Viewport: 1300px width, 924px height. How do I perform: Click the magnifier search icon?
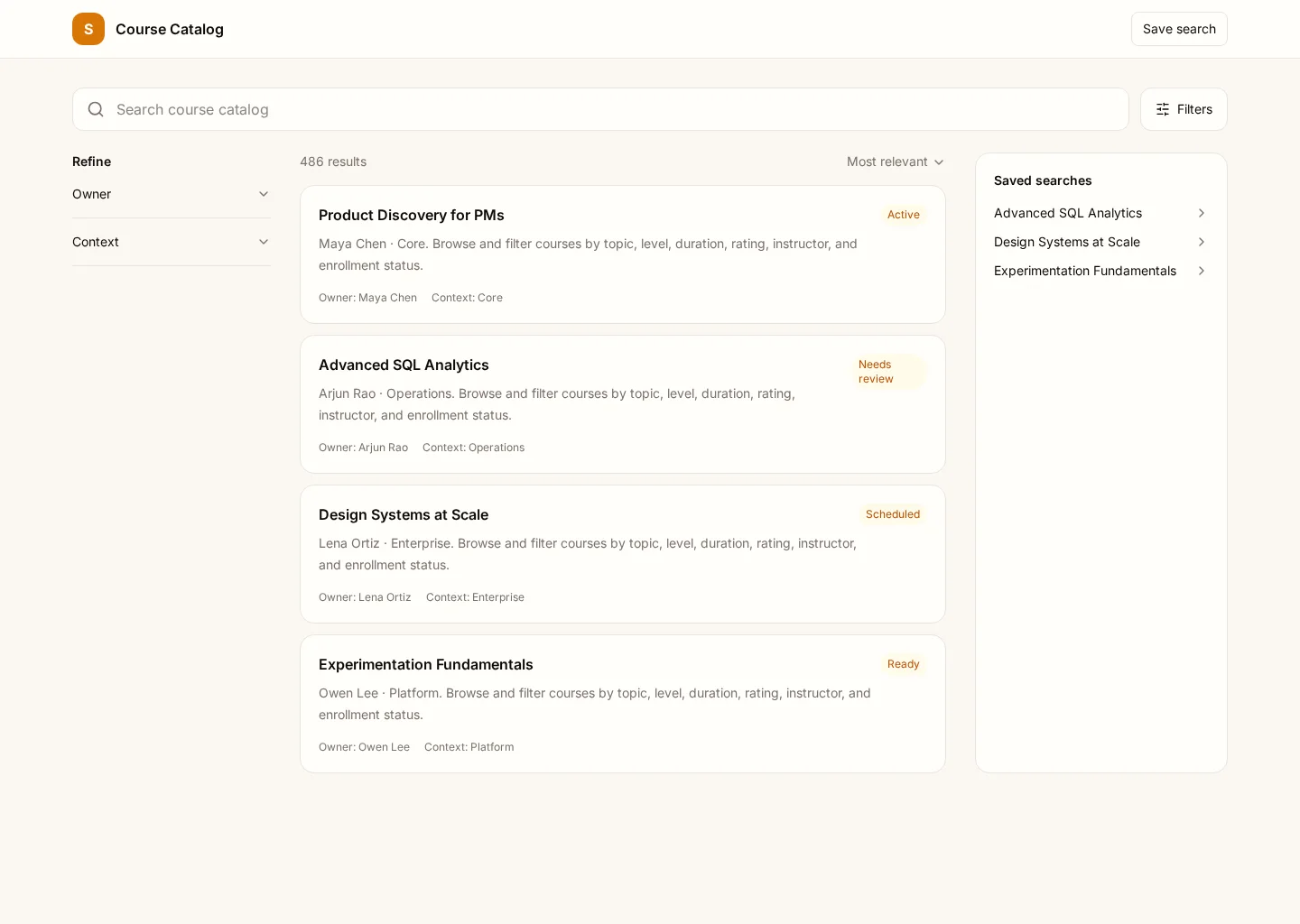point(96,109)
